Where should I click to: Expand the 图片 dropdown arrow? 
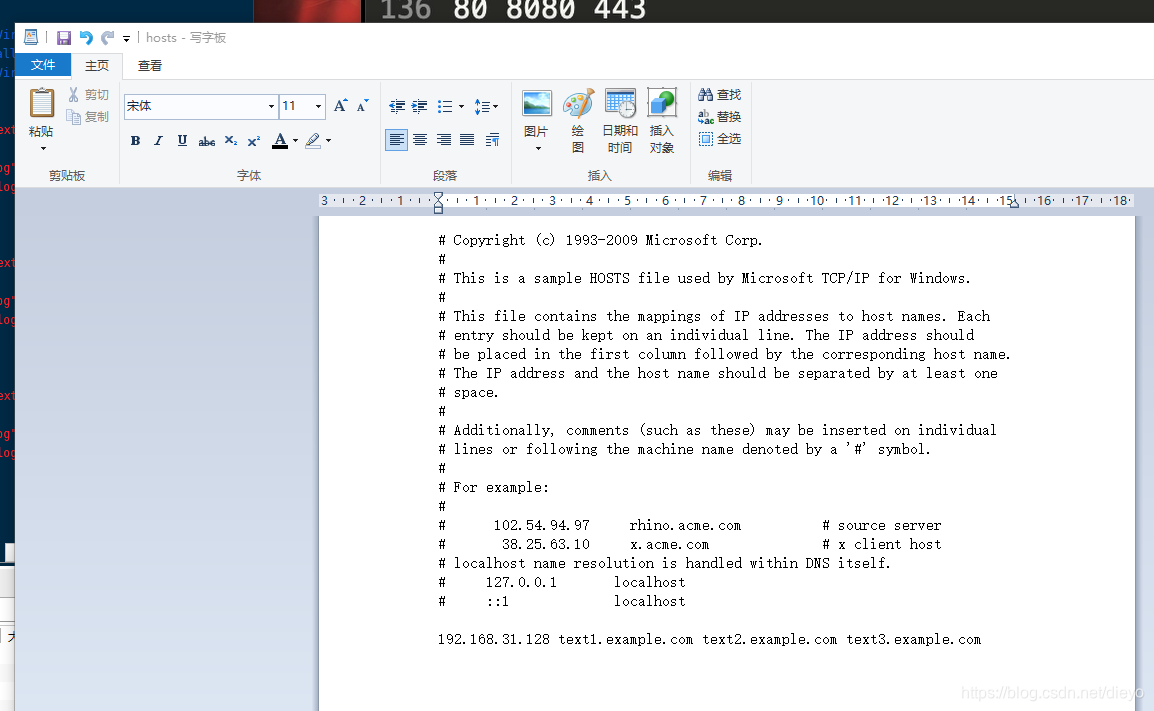click(x=537, y=149)
